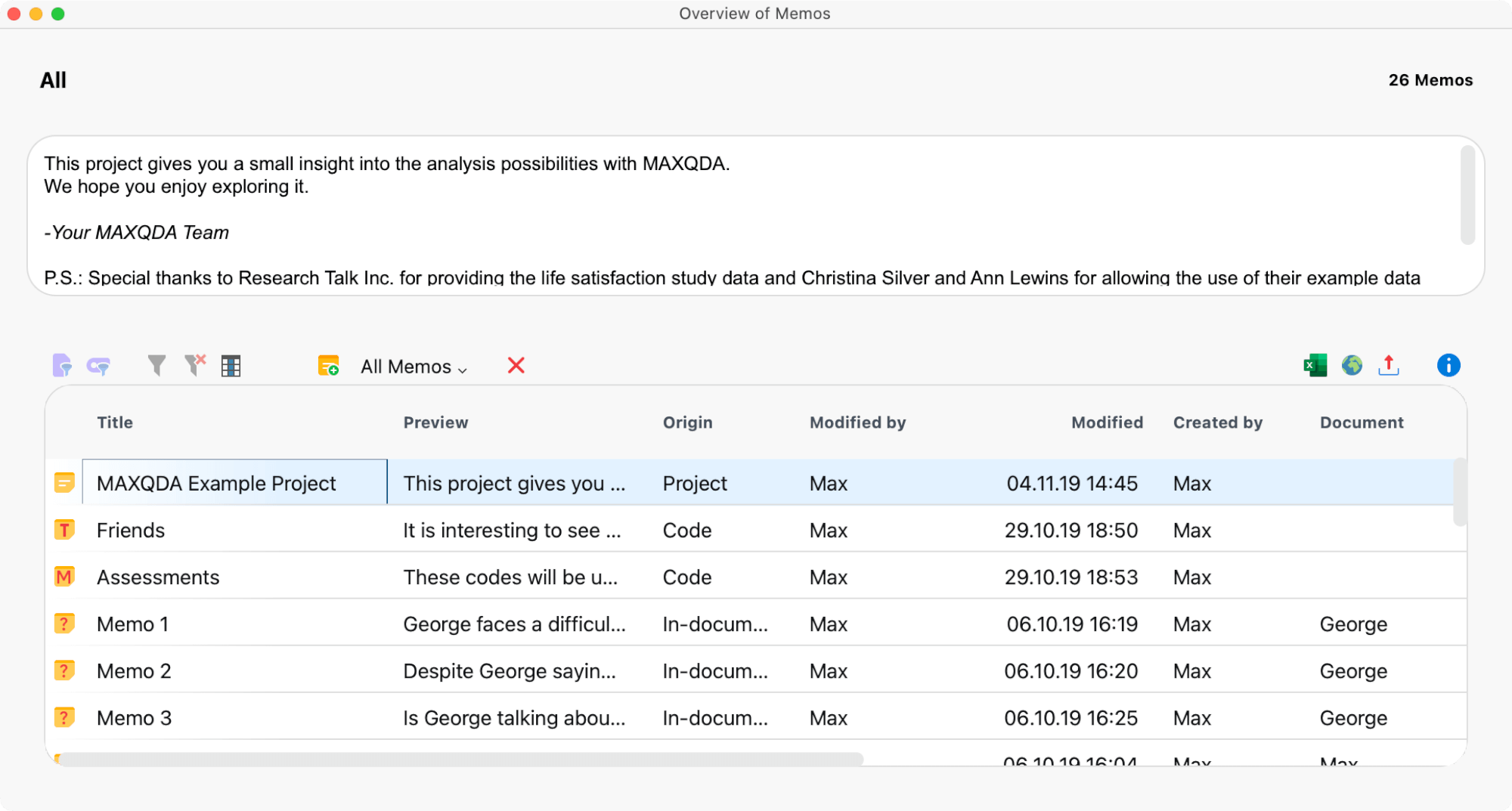Minimize window with yellow button

[x=36, y=14]
